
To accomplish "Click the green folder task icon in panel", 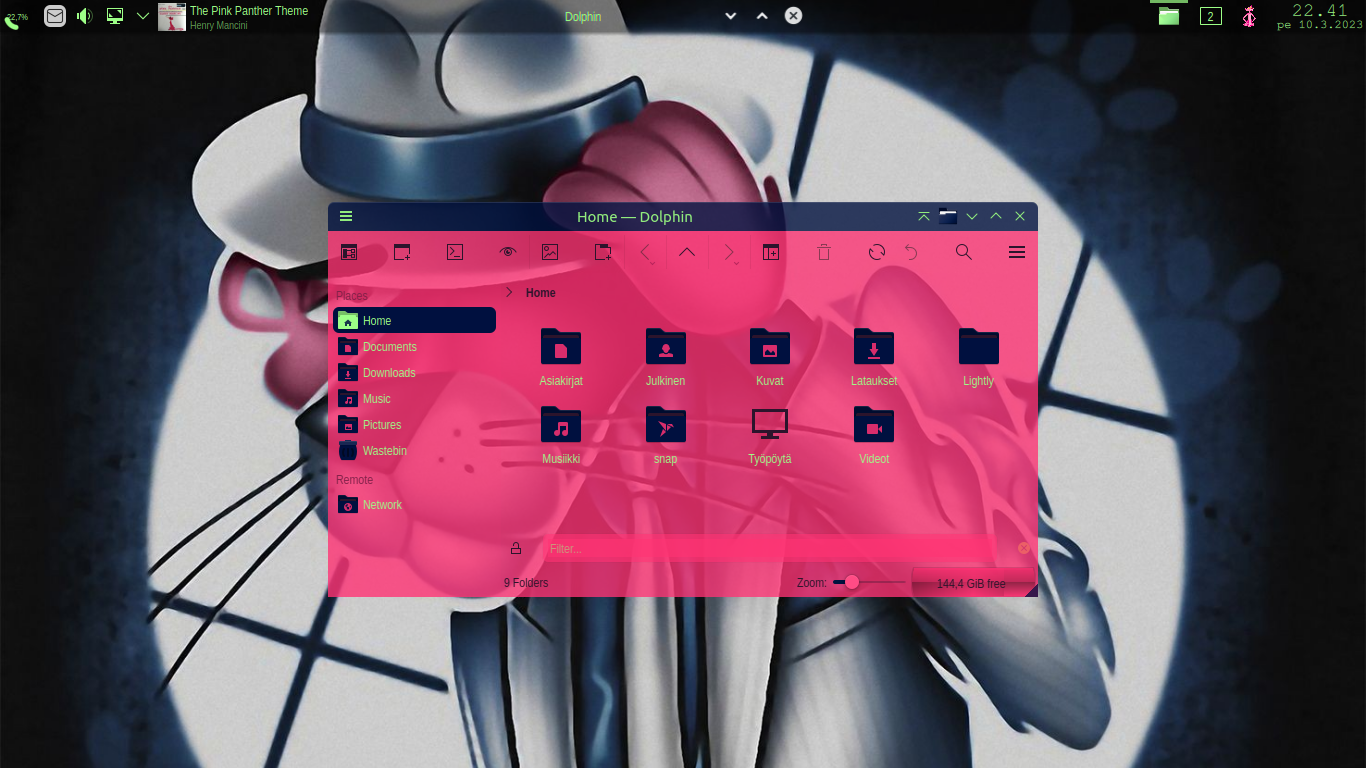I will [1169, 16].
